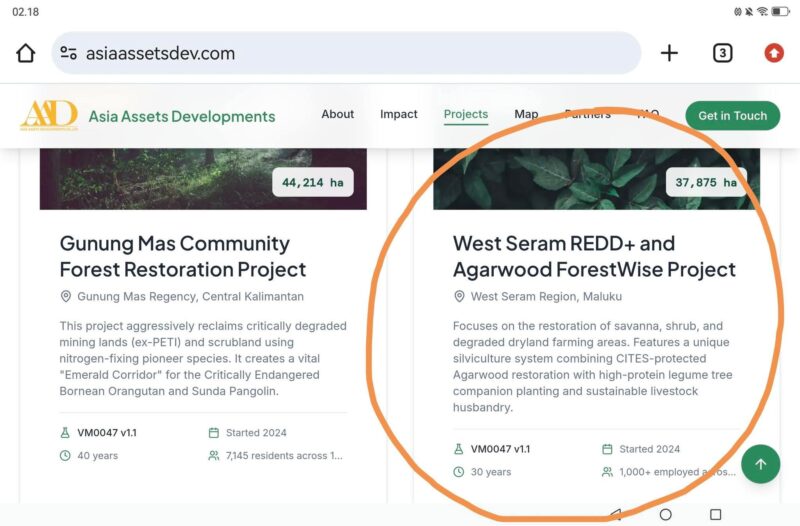Screen dimensions: 800x526
Task: Tap the red browser update arrow icon
Action: pyautogui.click(x=774, y=54)
